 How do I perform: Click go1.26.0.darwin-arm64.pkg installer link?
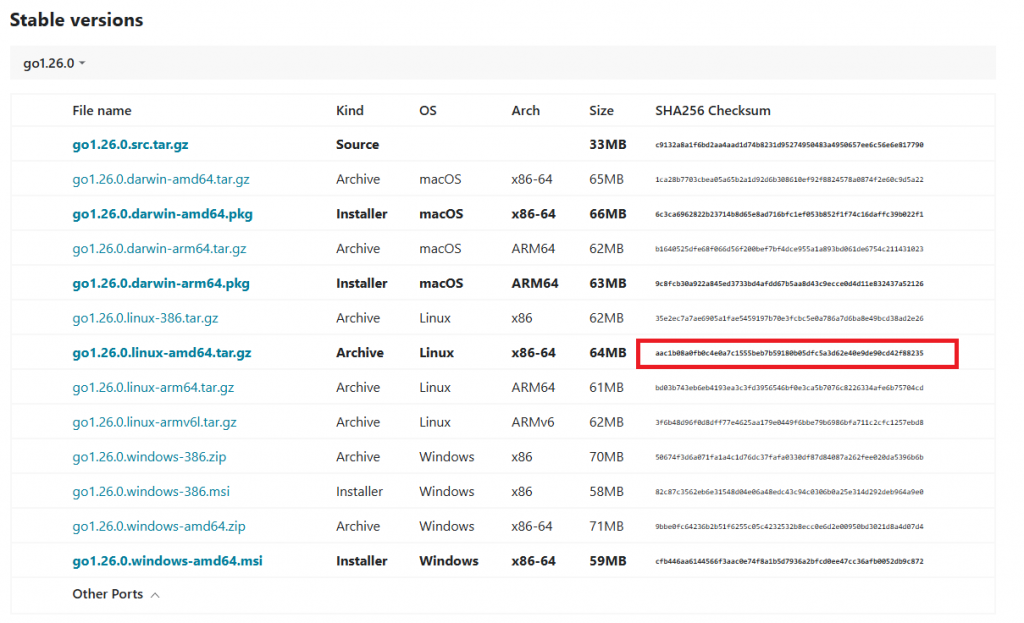point(160,284)
